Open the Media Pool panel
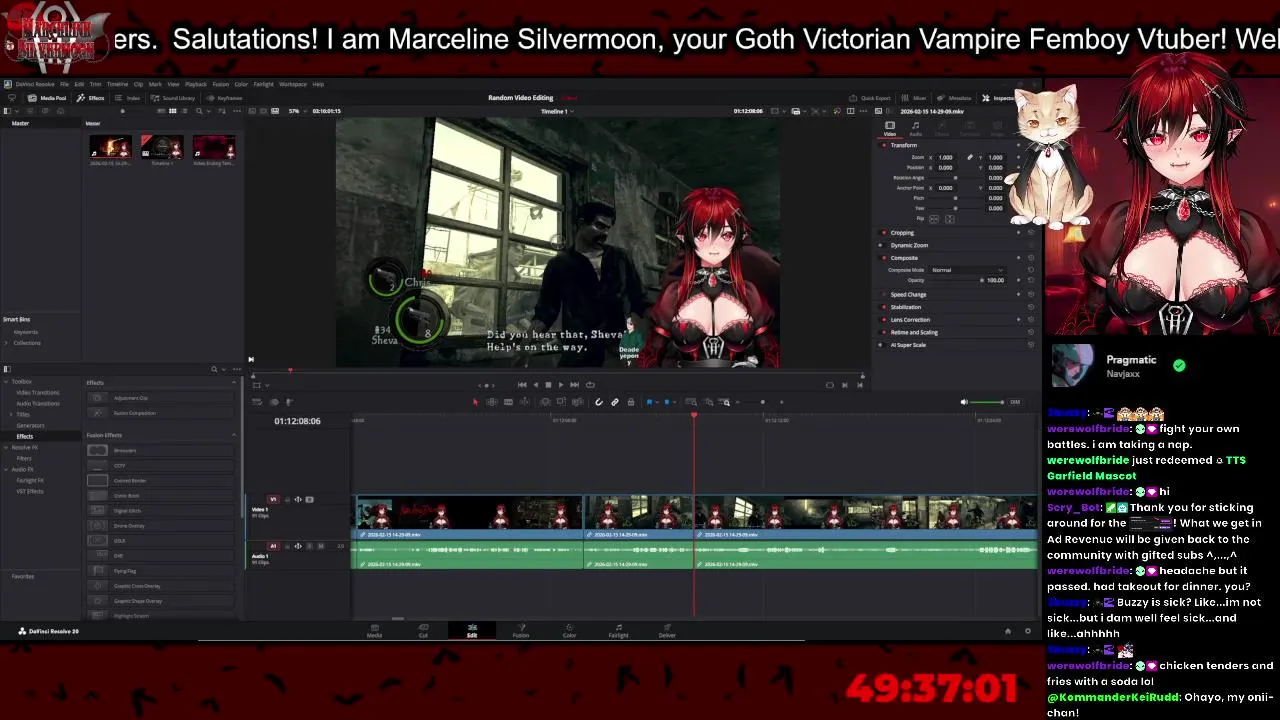The width and height of the screenshot is (1280, 720). [47, 98]
